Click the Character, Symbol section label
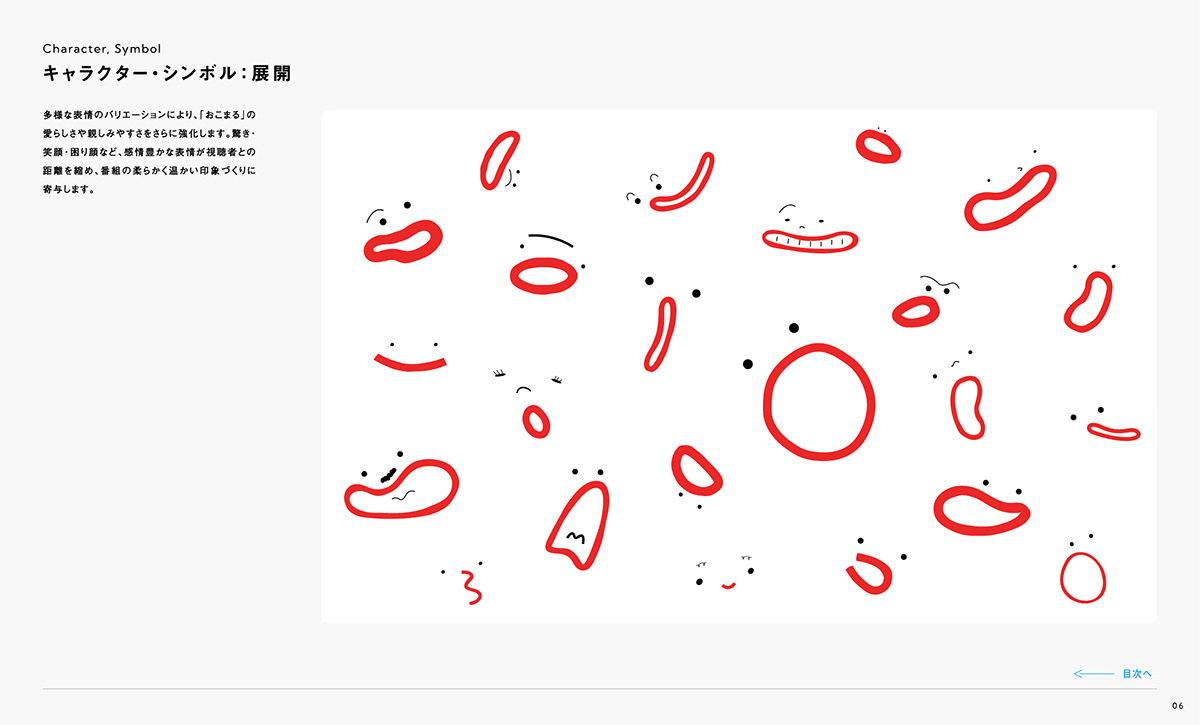 coord(102,48)
